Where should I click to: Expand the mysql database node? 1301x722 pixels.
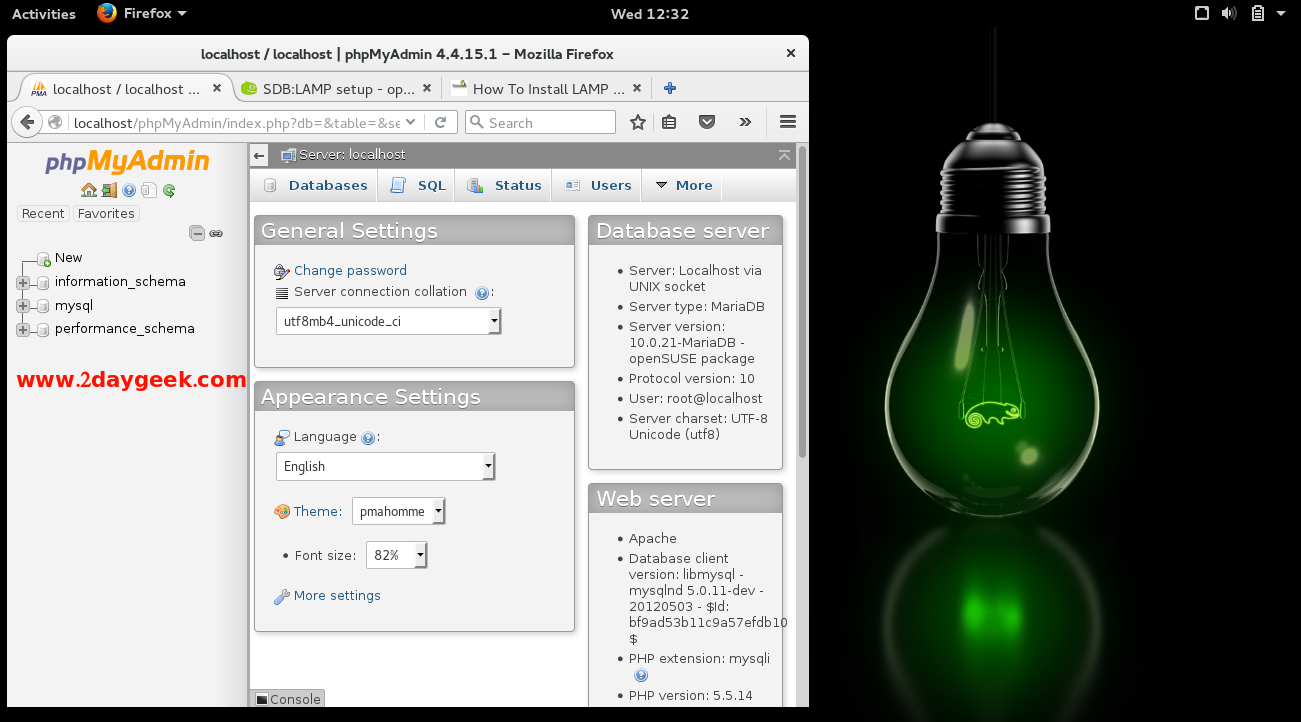[x=23, y=306]
